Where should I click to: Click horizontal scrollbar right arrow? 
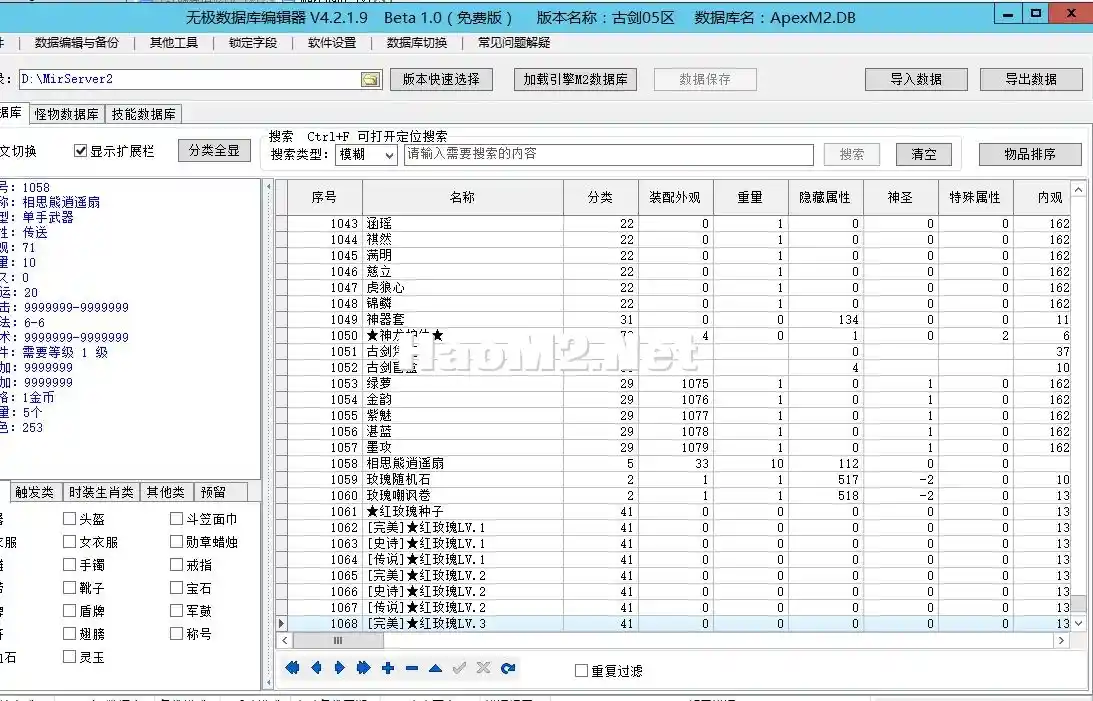pyautogui.click(x=1062, y=640)
